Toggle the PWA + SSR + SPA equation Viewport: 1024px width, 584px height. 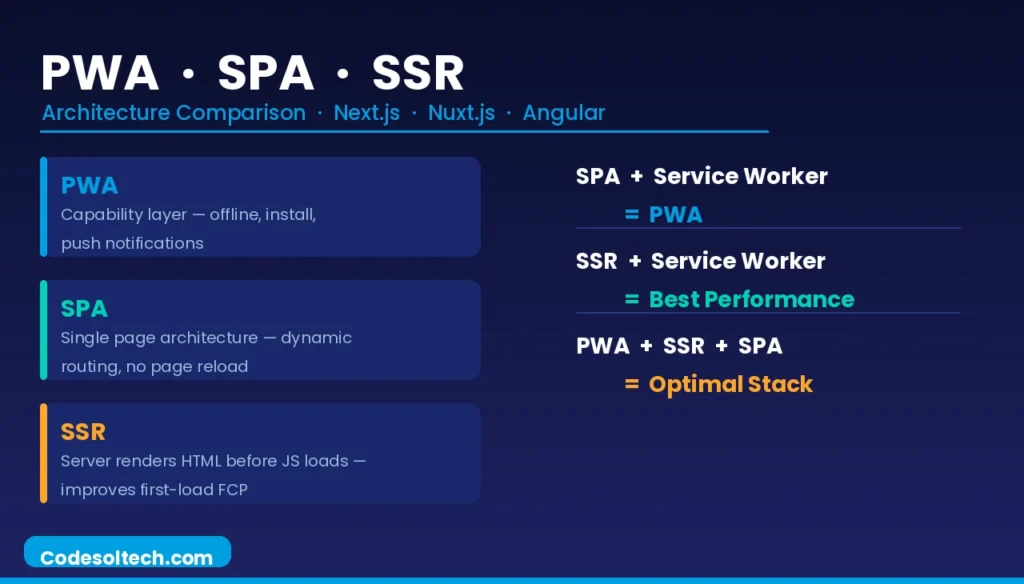tap(680, 346)
